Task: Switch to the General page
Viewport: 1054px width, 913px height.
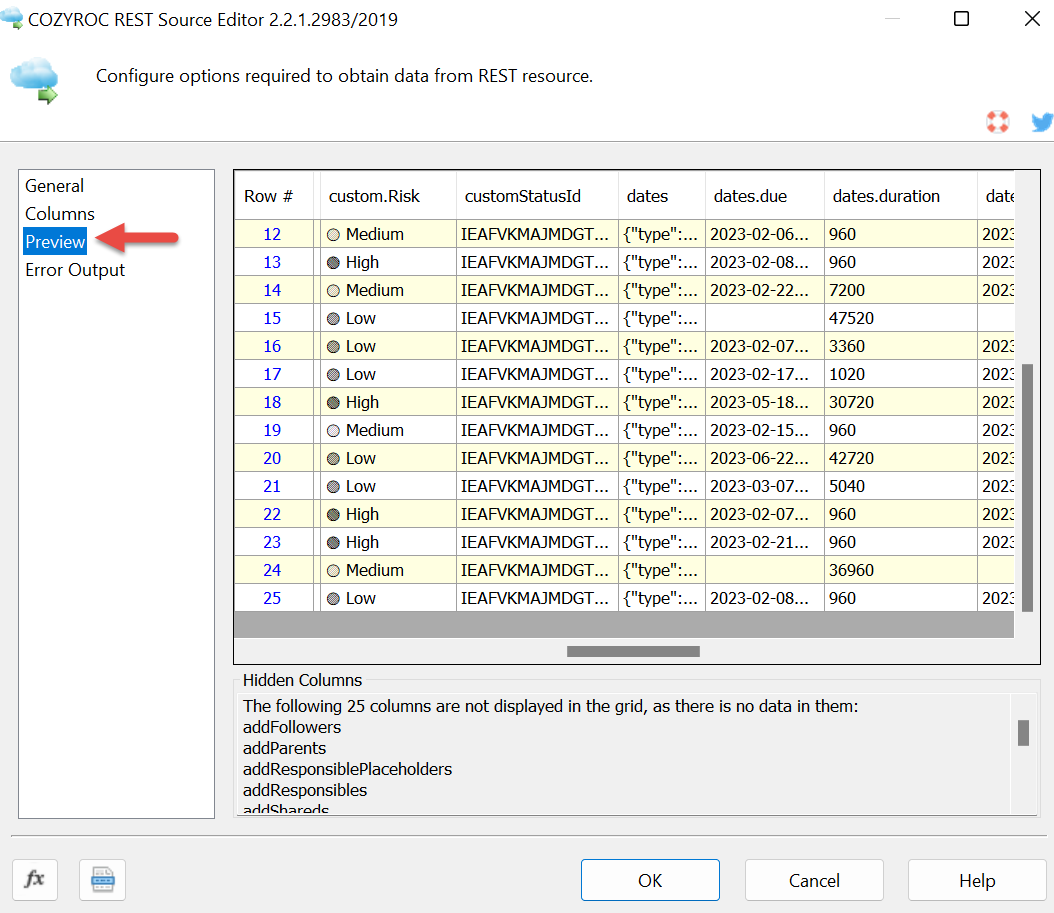Action: pos(54,186)
